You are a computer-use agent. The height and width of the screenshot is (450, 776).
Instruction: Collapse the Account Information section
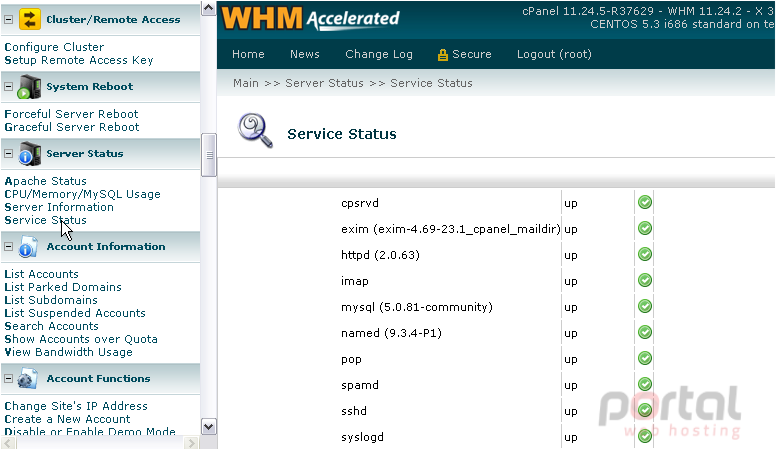pos(8,246)
